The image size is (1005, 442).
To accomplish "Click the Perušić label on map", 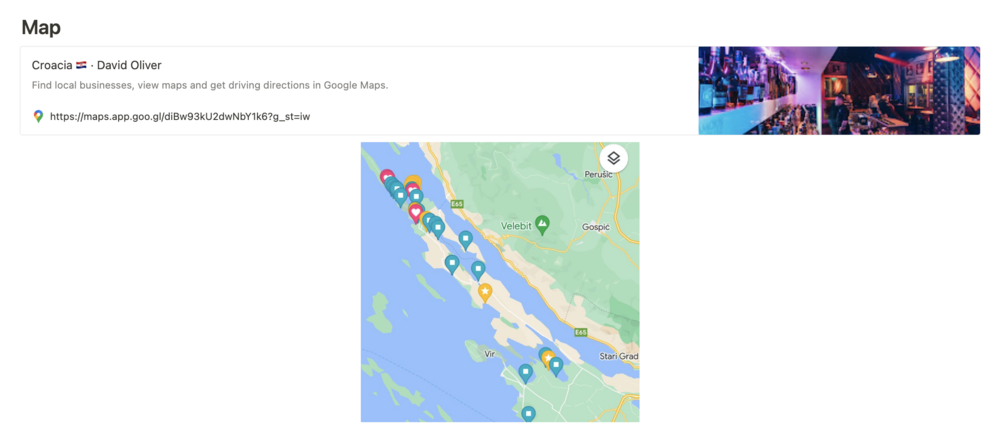I will pyautogui.click(x=598, y=175).
